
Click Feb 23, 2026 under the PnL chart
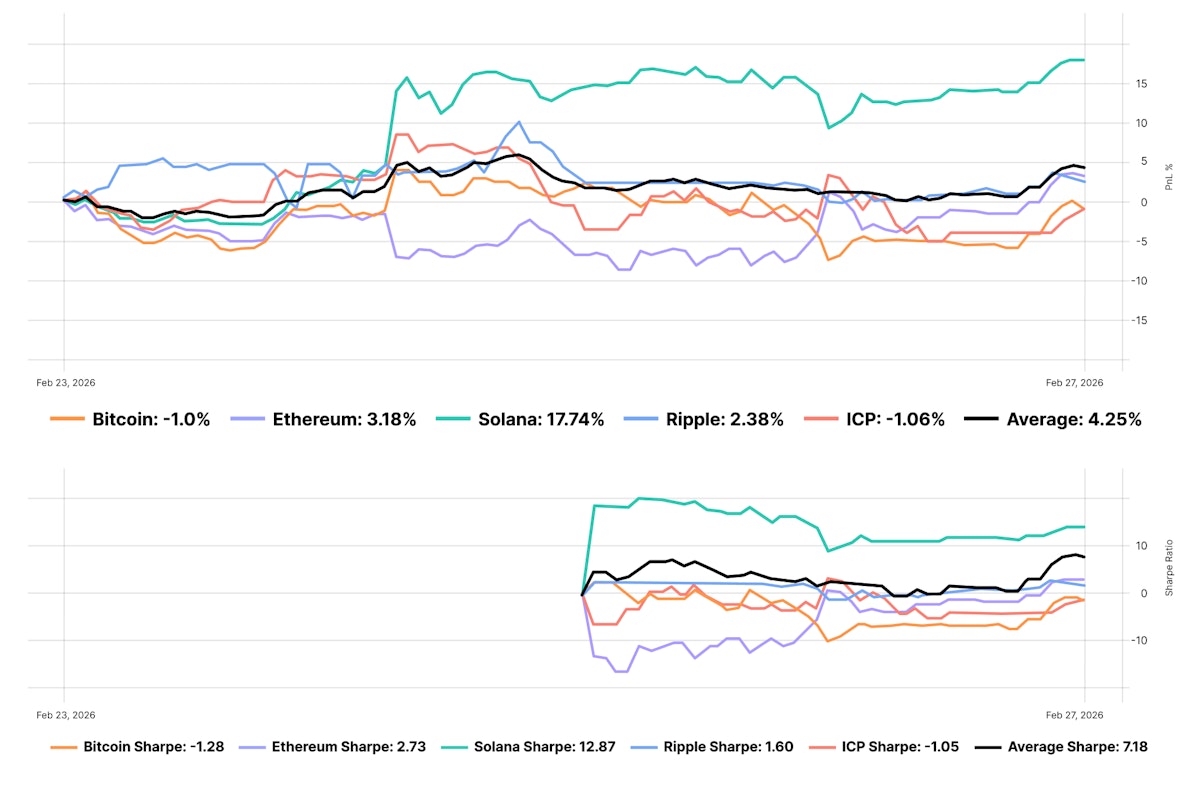(x=65, y=382)
